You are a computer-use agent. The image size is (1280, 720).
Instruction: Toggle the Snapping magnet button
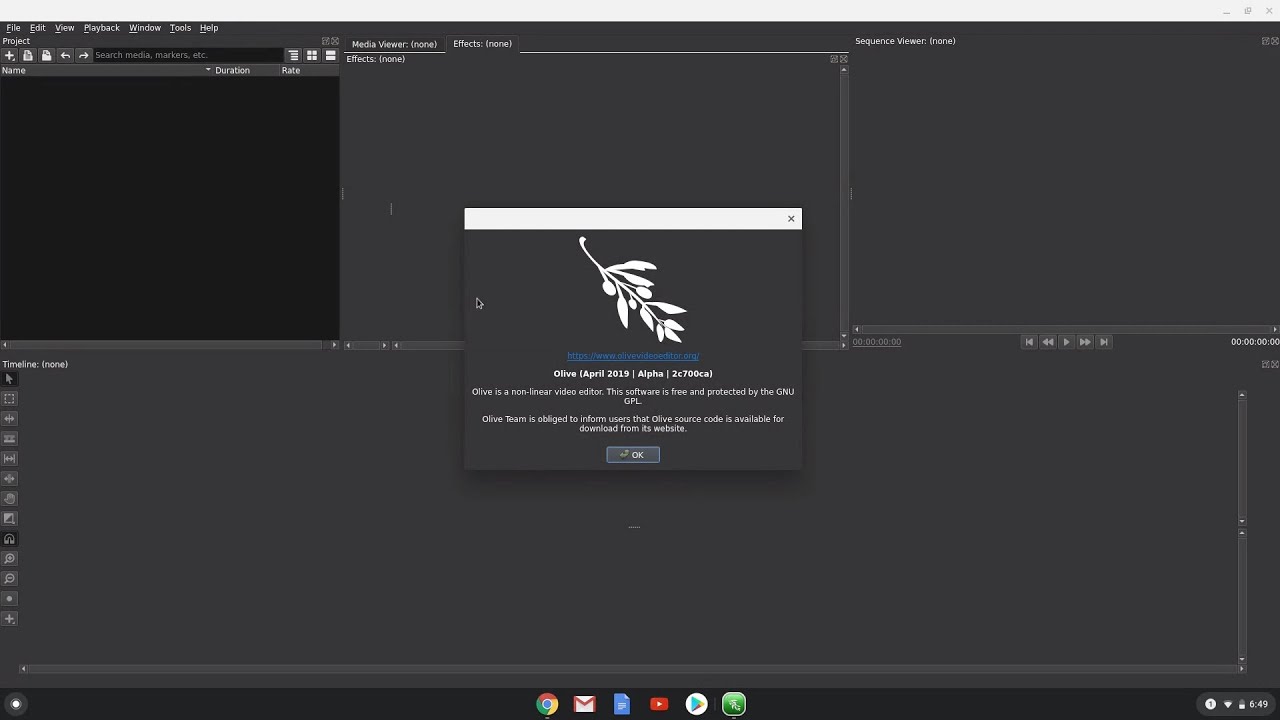click(x=9, y=539)
